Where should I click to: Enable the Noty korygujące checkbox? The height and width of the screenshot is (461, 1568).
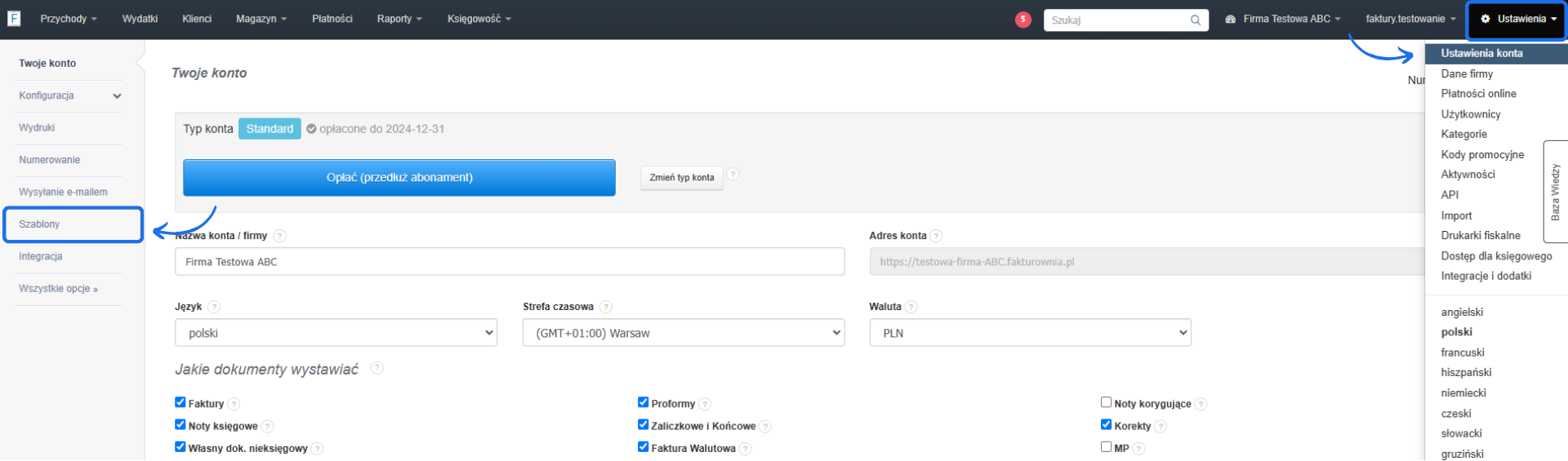pos(1106,402)
